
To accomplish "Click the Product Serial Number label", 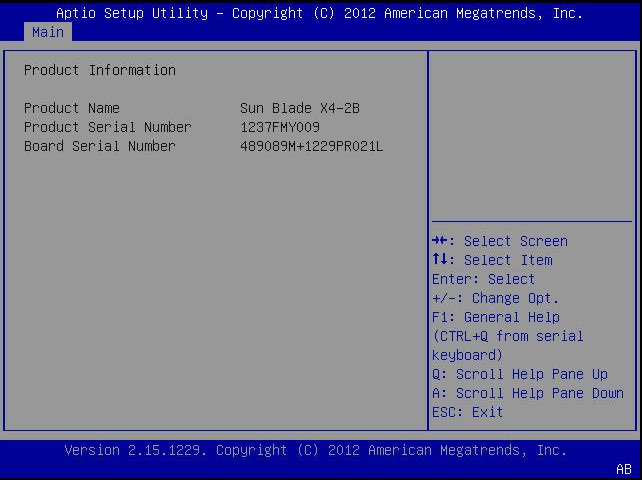I will [x=108, y=127].
